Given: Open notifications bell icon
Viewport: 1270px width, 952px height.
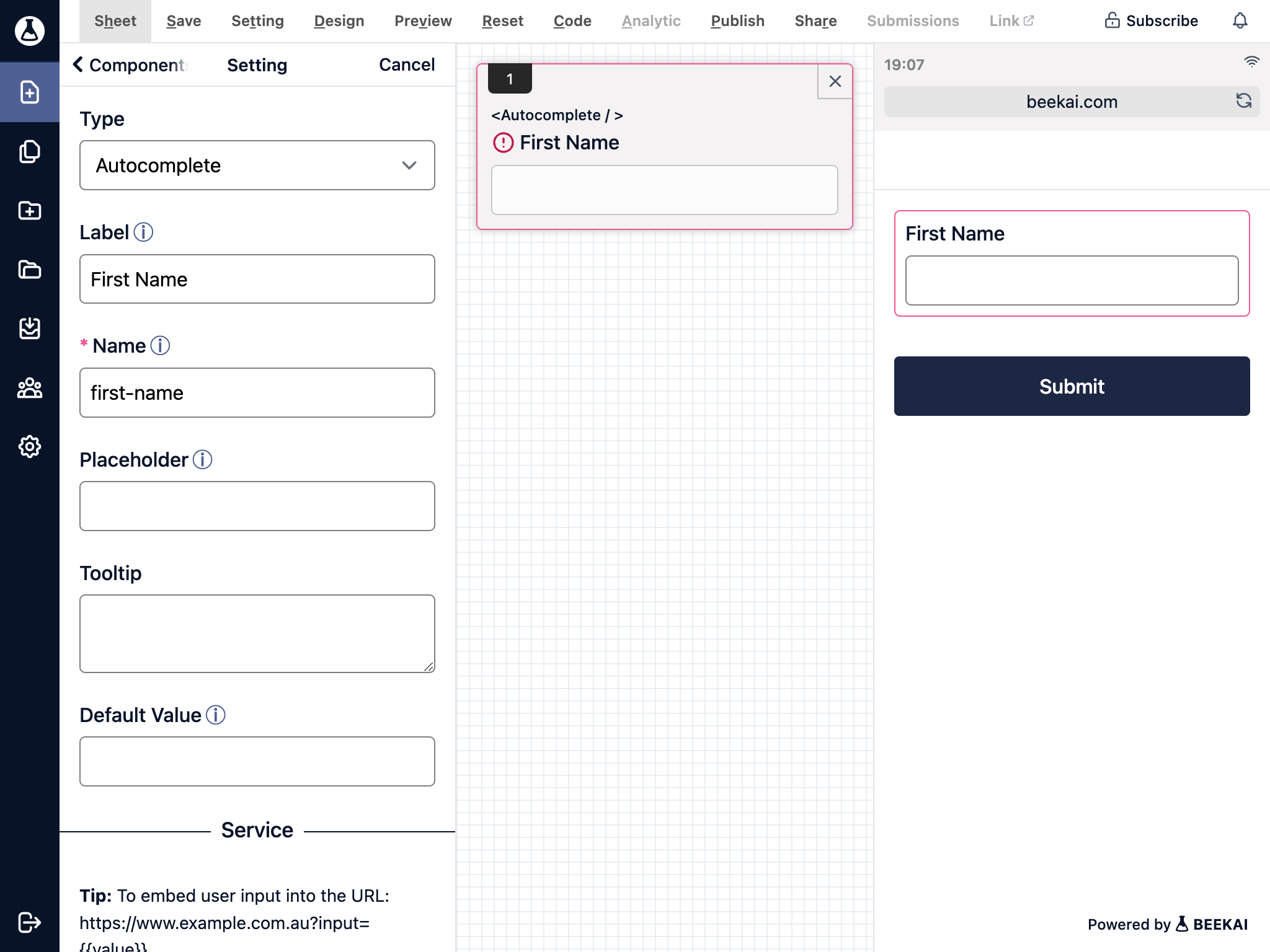Looking at the screenshot, I should pyautogui.click(x=1240, y=20).
